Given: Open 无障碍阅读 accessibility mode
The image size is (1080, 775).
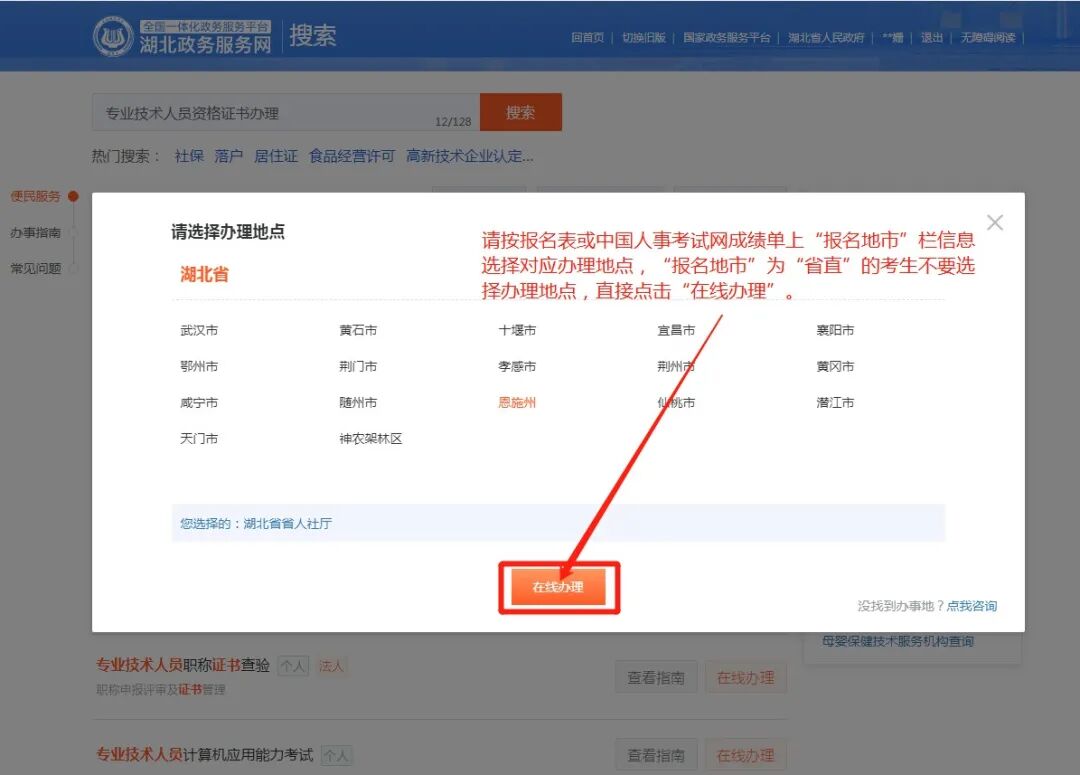Looking at the screenshot, I should pyautogui.click(x=988, y=38).
